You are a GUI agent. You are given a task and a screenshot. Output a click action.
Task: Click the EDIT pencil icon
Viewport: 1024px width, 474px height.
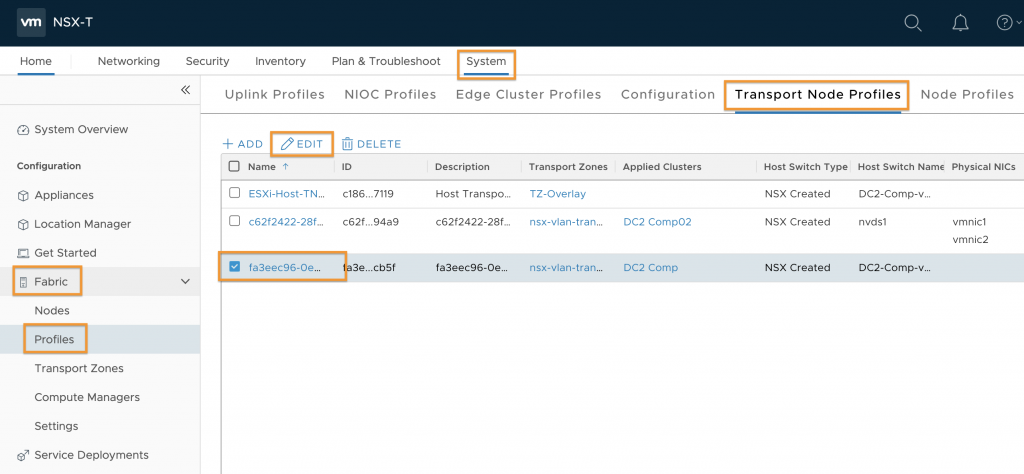click(287, 144)
